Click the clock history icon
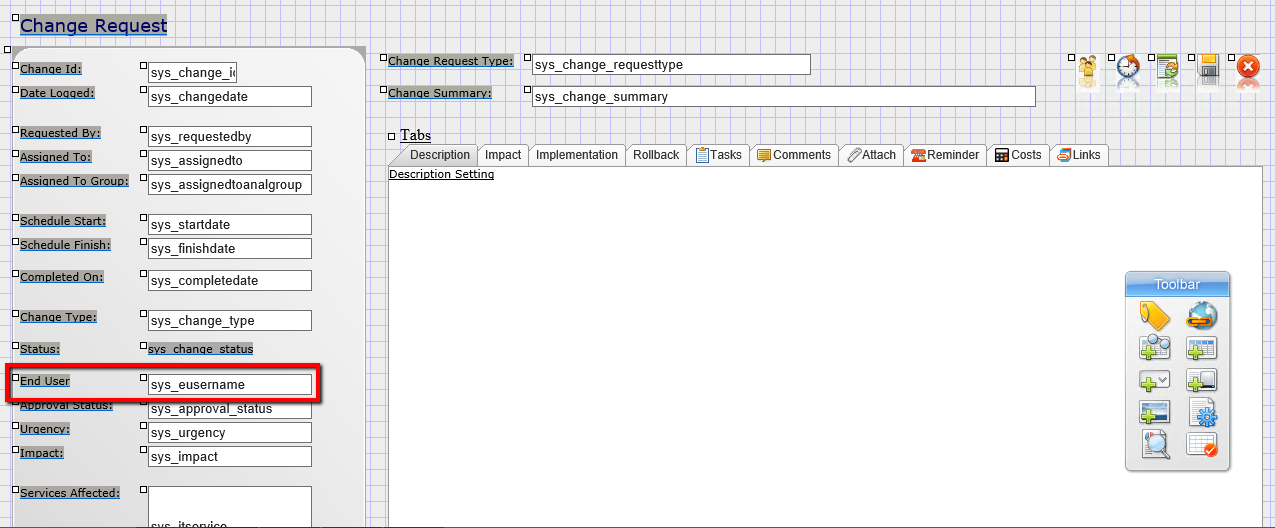1275x528 pixels. pyautogui.click(x=1128, y=69)
